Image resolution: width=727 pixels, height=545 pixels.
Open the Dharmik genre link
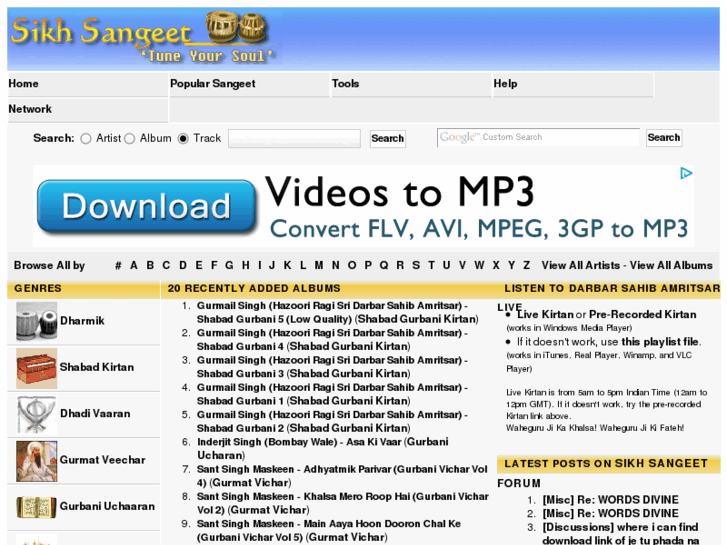83,321
